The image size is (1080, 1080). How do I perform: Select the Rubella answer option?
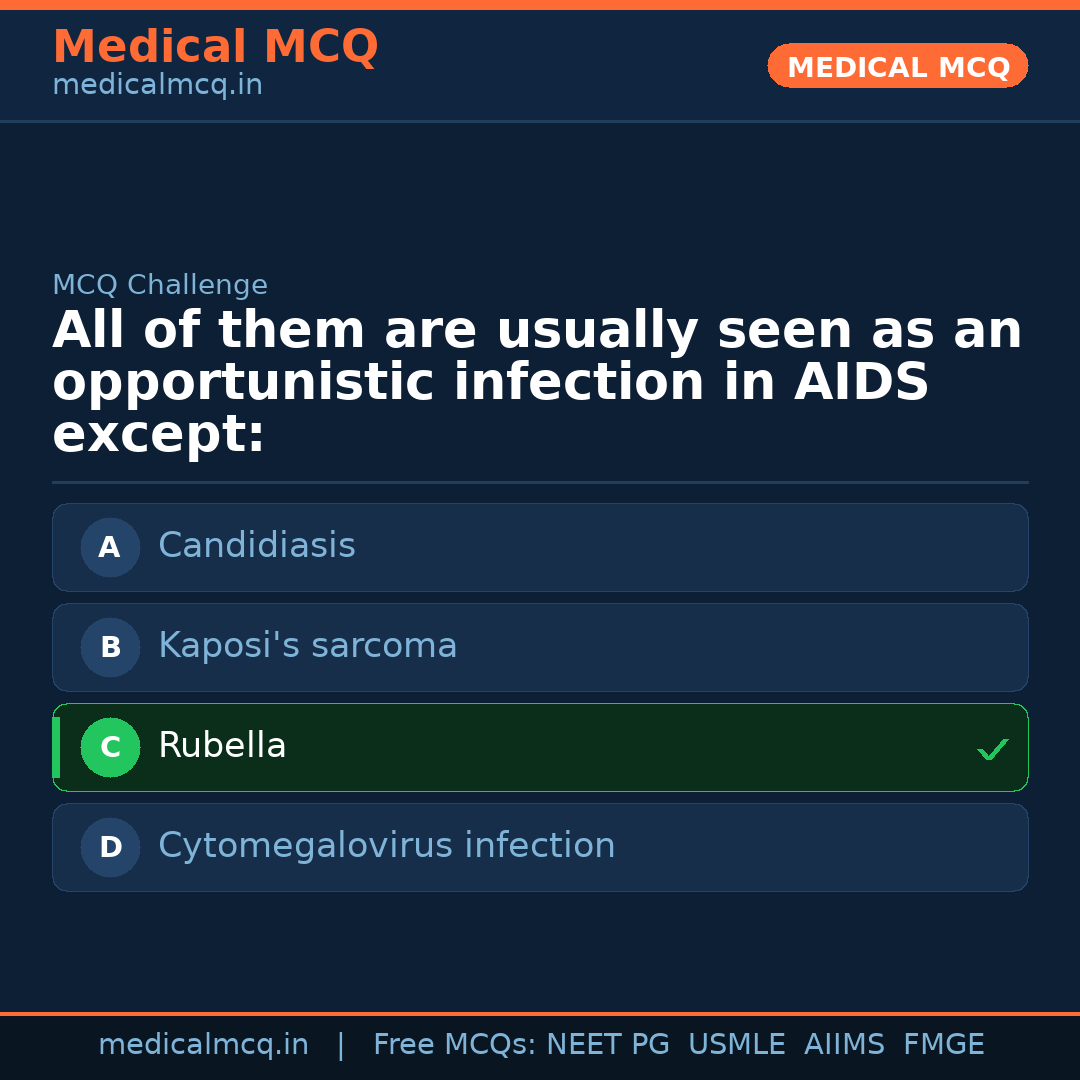(x=540, y=747)
